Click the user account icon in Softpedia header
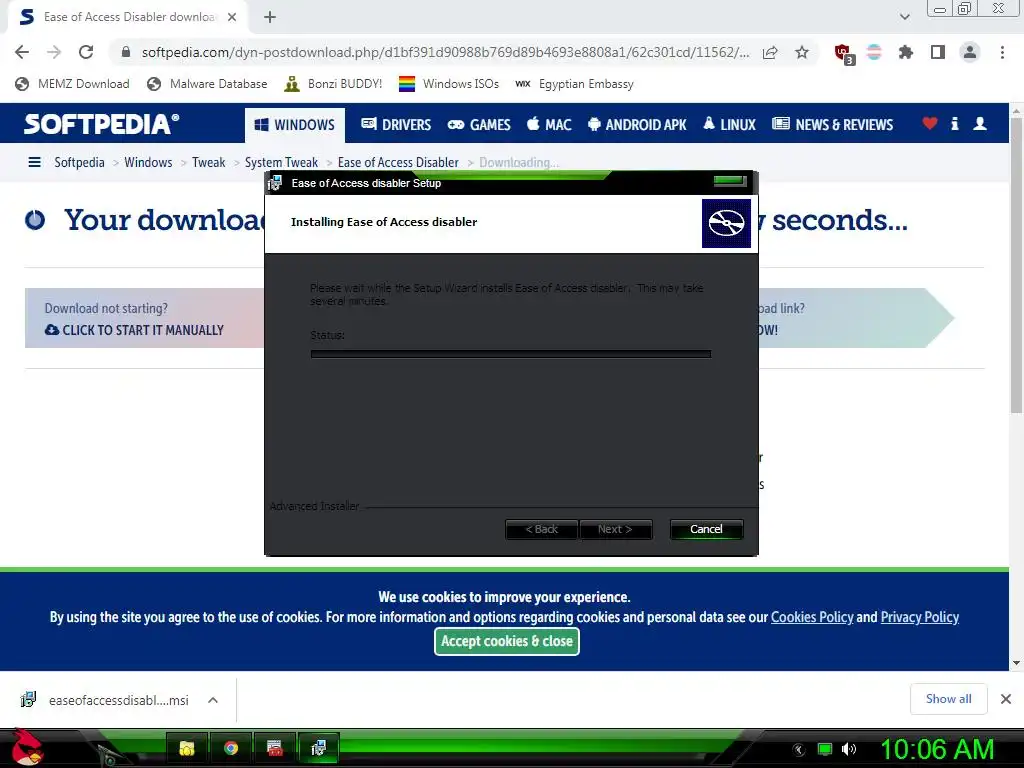This screenshot has height=768, width=1024. tap(980, 123)
